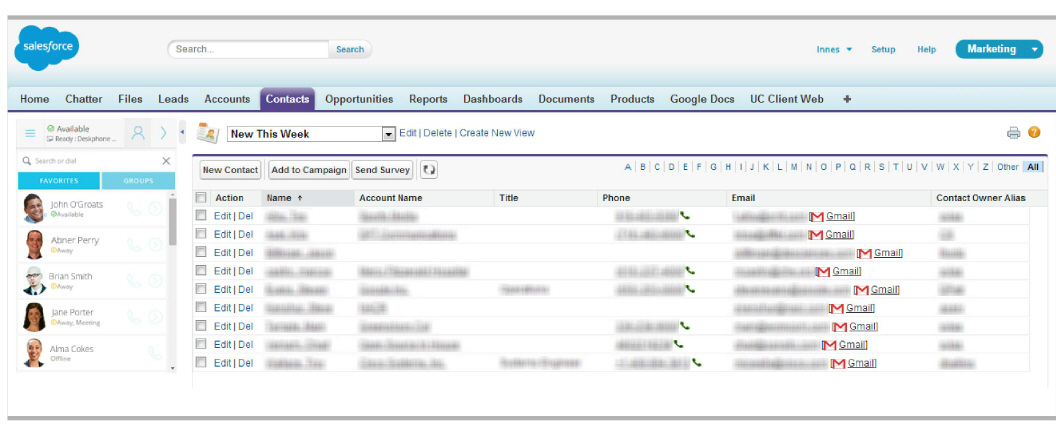
Task: Call John O'Groats with phone icon
Action: (134, 209)
